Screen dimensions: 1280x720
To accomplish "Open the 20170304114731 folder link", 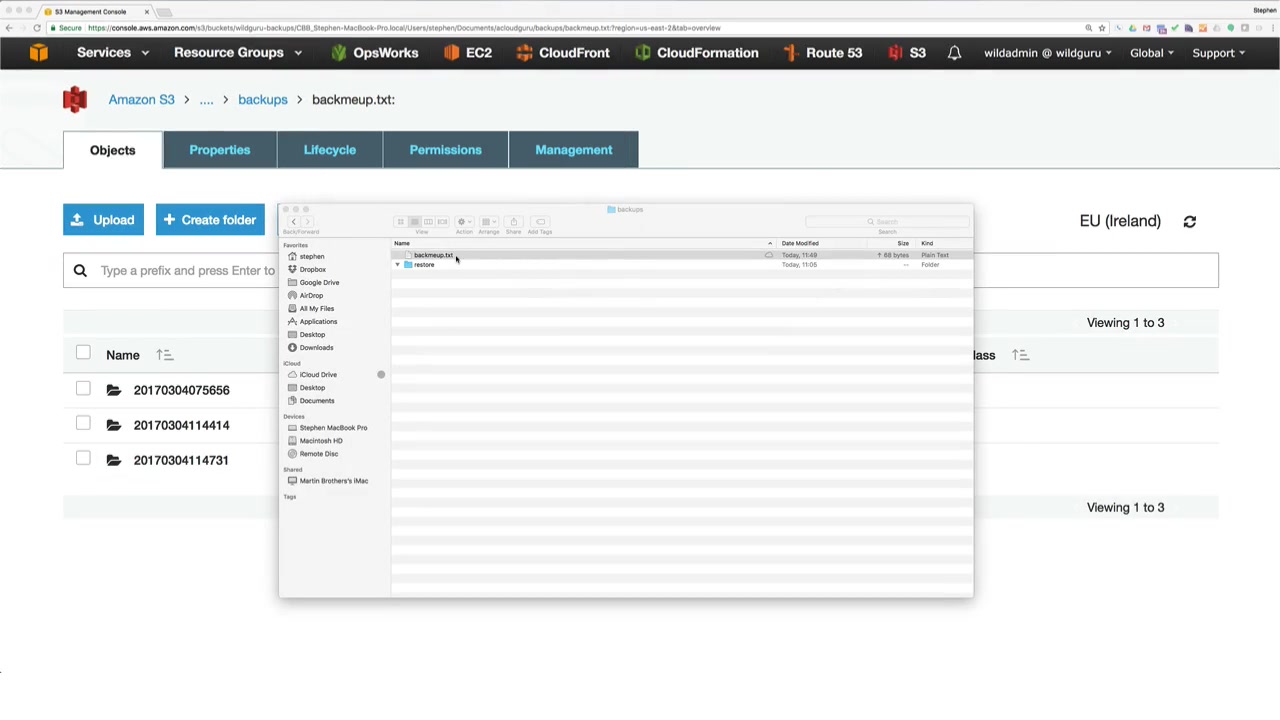I will 181,460.
